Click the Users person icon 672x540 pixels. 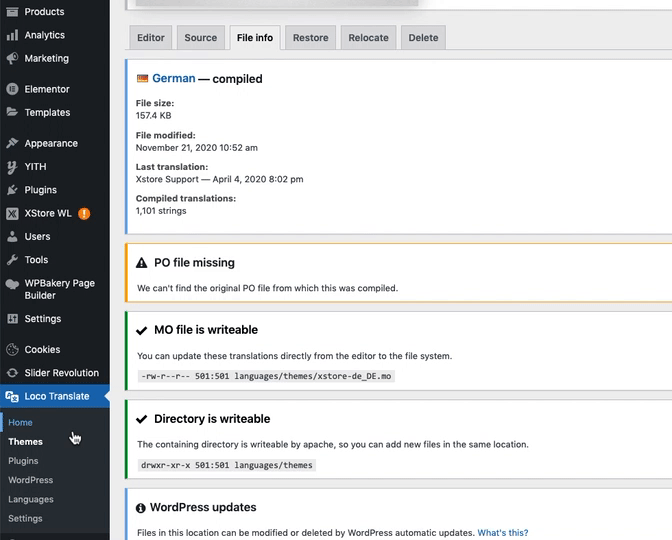[12, 237]
